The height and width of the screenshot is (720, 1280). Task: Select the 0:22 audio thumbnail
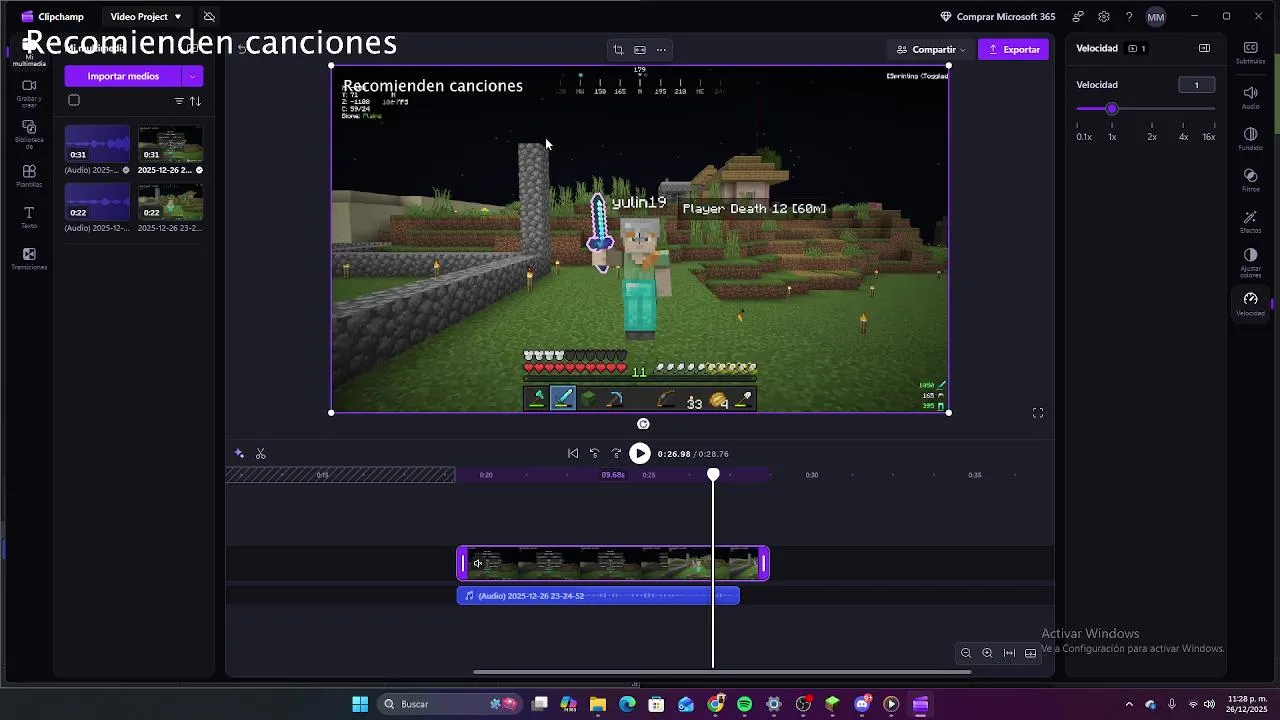click(x=97, y=202)
